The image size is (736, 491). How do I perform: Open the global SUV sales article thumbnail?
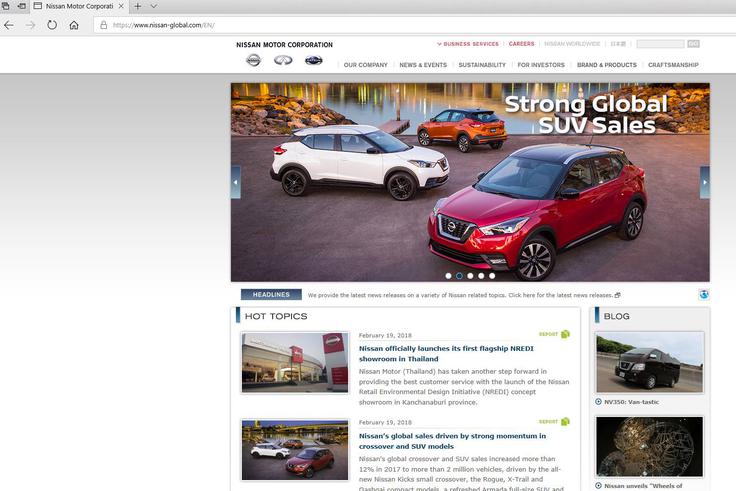point(295,450)
